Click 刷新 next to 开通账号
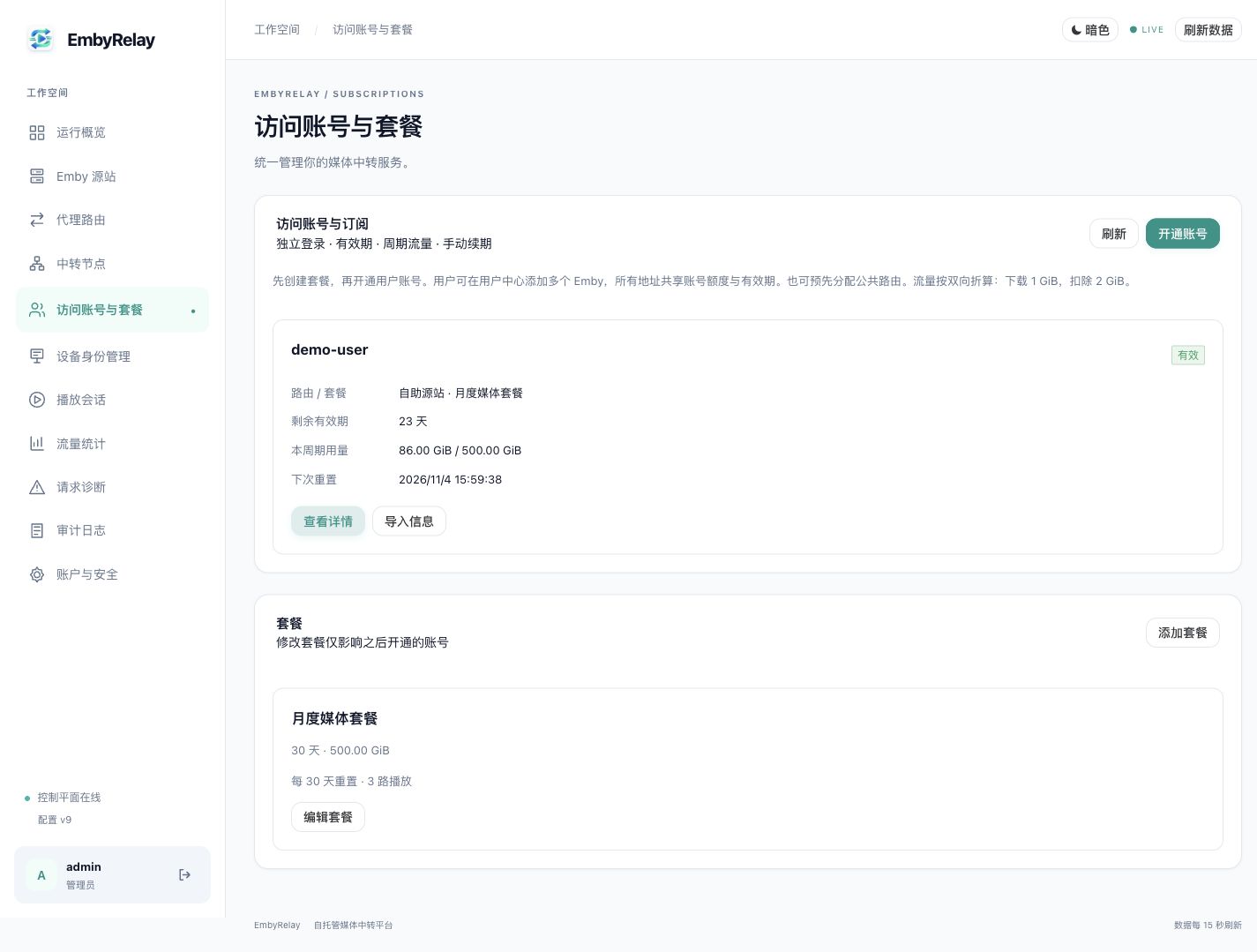Screen dimensions: 1257x952 pyautogui.click(x=1114, y=234)
